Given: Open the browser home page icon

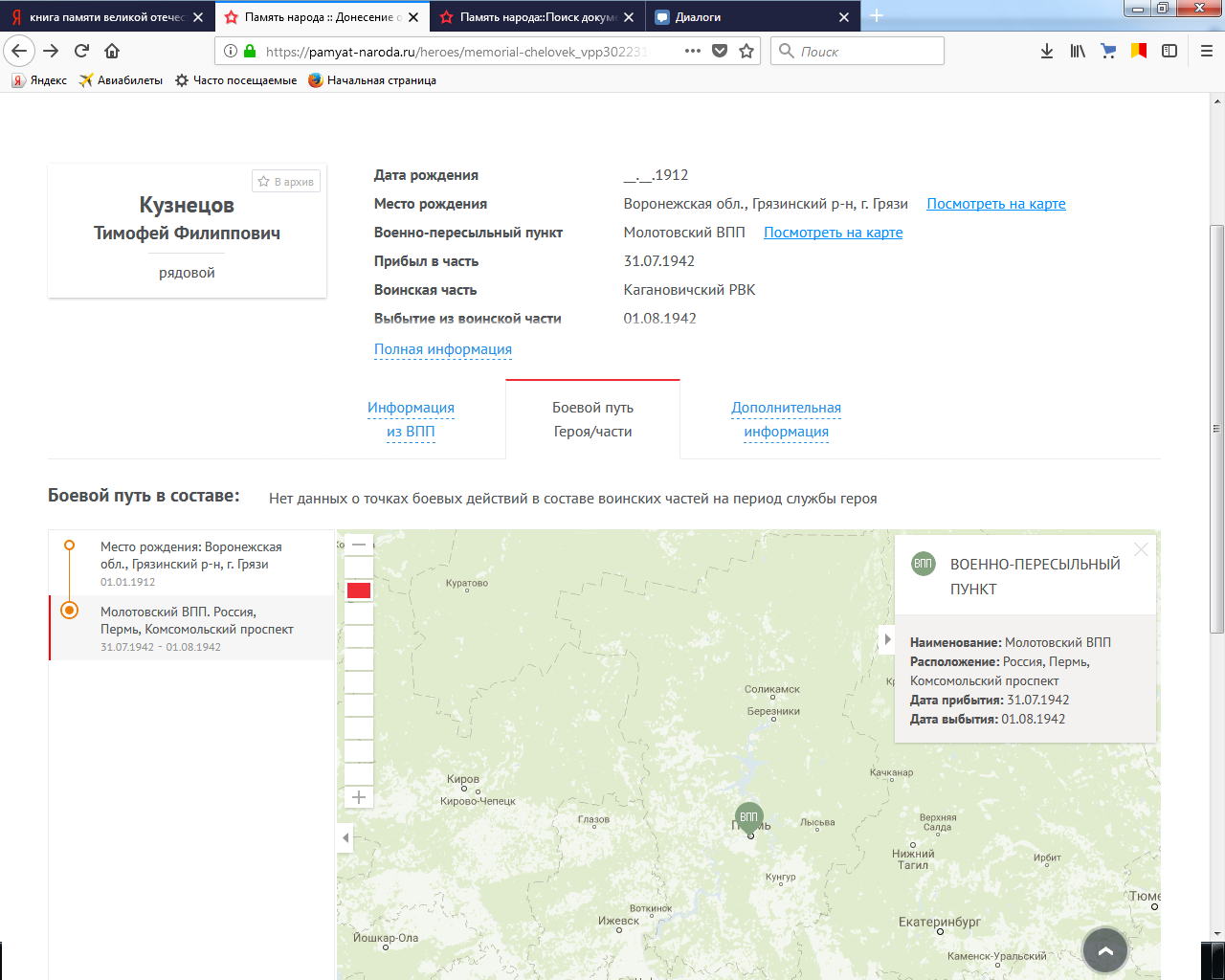Looking at the screenshot, I should tap(112, 51).
